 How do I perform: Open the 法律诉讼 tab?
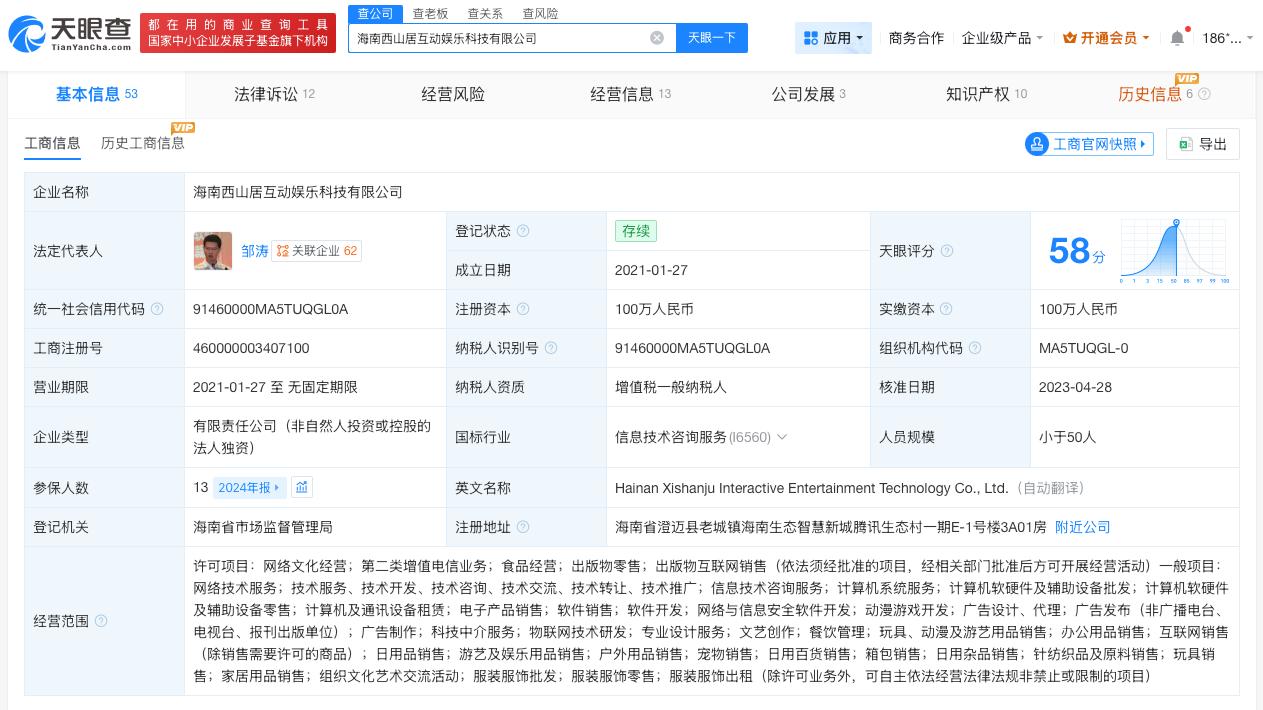(x=265, y=93)
